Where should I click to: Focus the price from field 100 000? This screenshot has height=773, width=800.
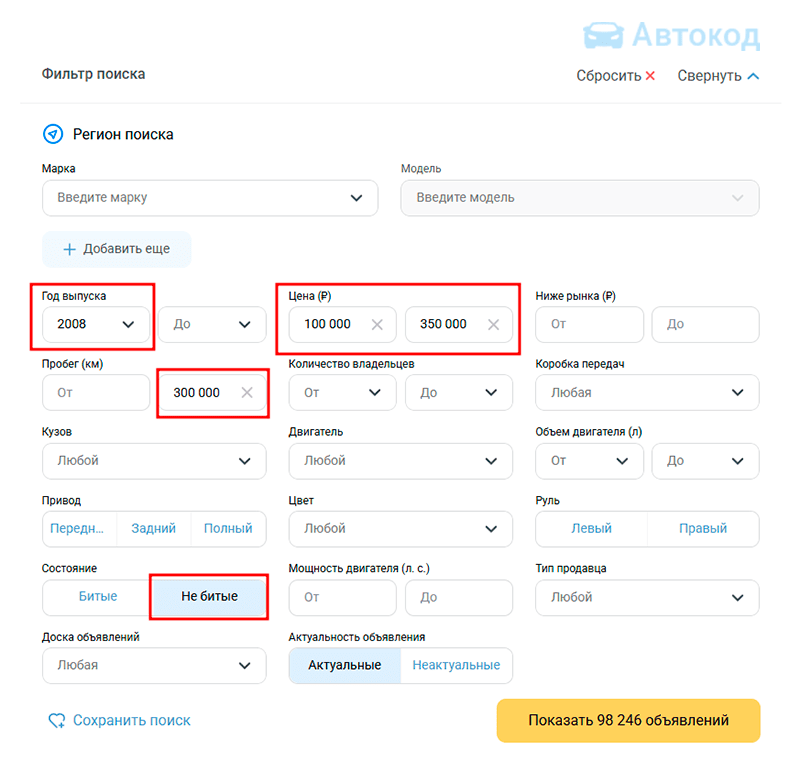click(342, 325)
